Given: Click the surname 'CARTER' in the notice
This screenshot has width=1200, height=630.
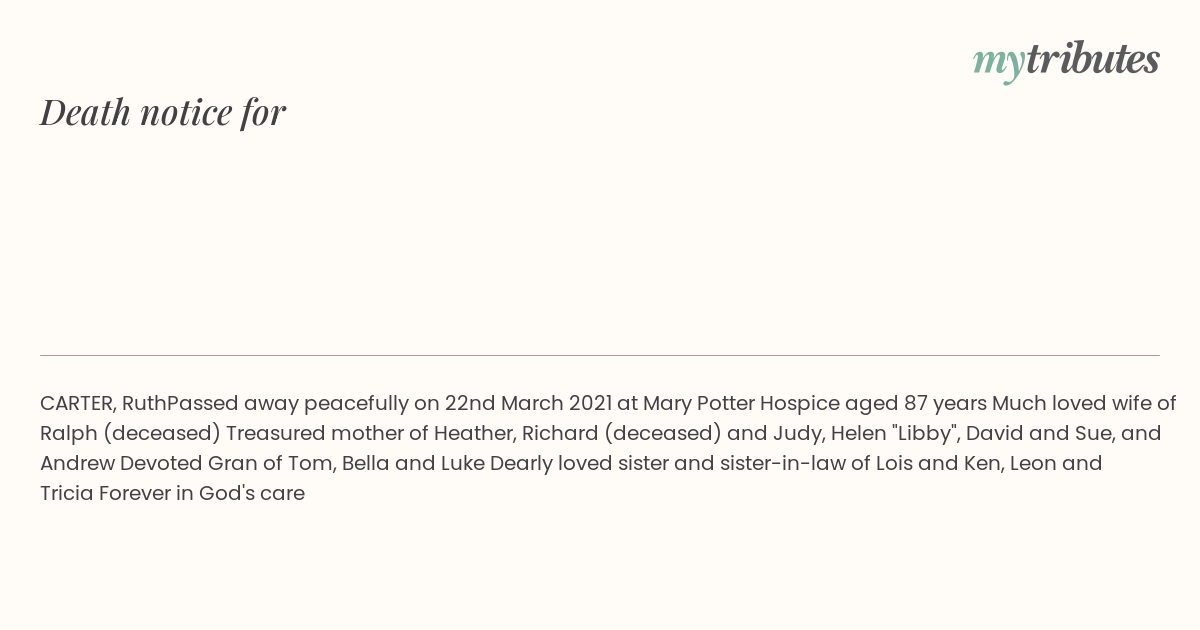Looking at the screenshot, I should (x=78, y=404).
